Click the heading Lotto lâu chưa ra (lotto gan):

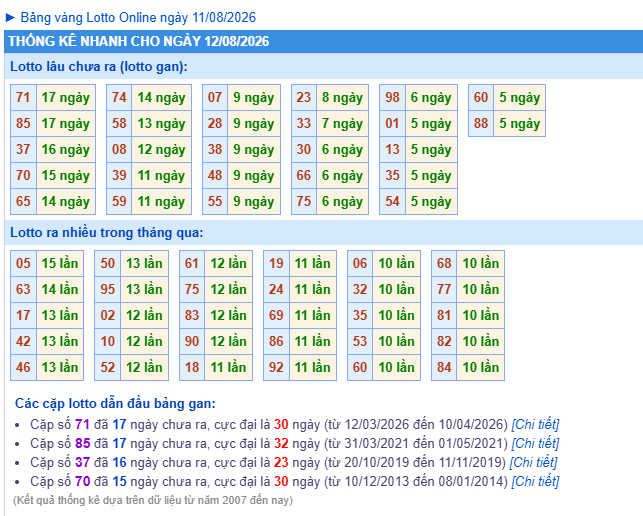click(x=99, y=66)
